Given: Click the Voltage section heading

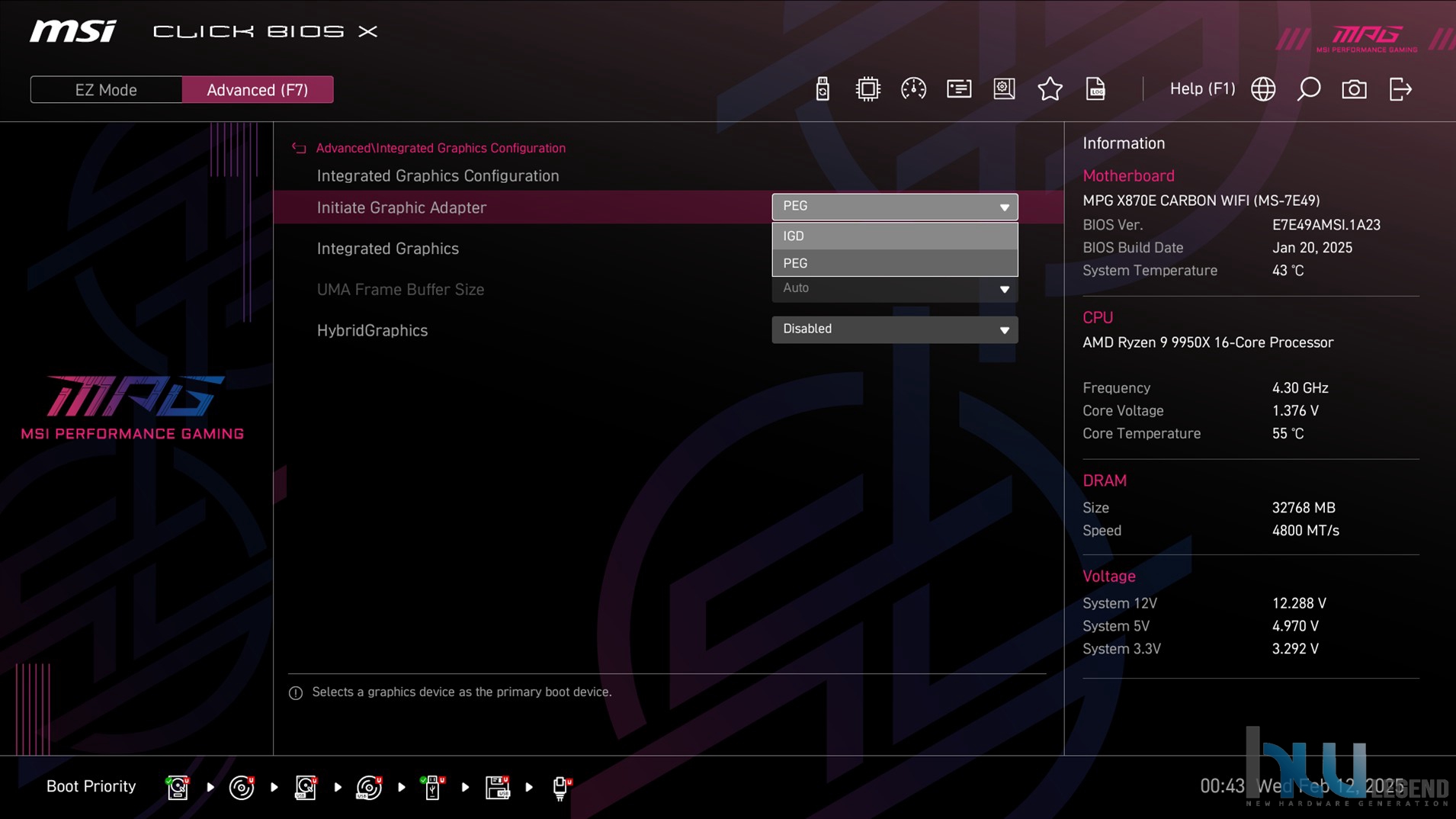Looking at the screenshot, I should [1109, 577].
